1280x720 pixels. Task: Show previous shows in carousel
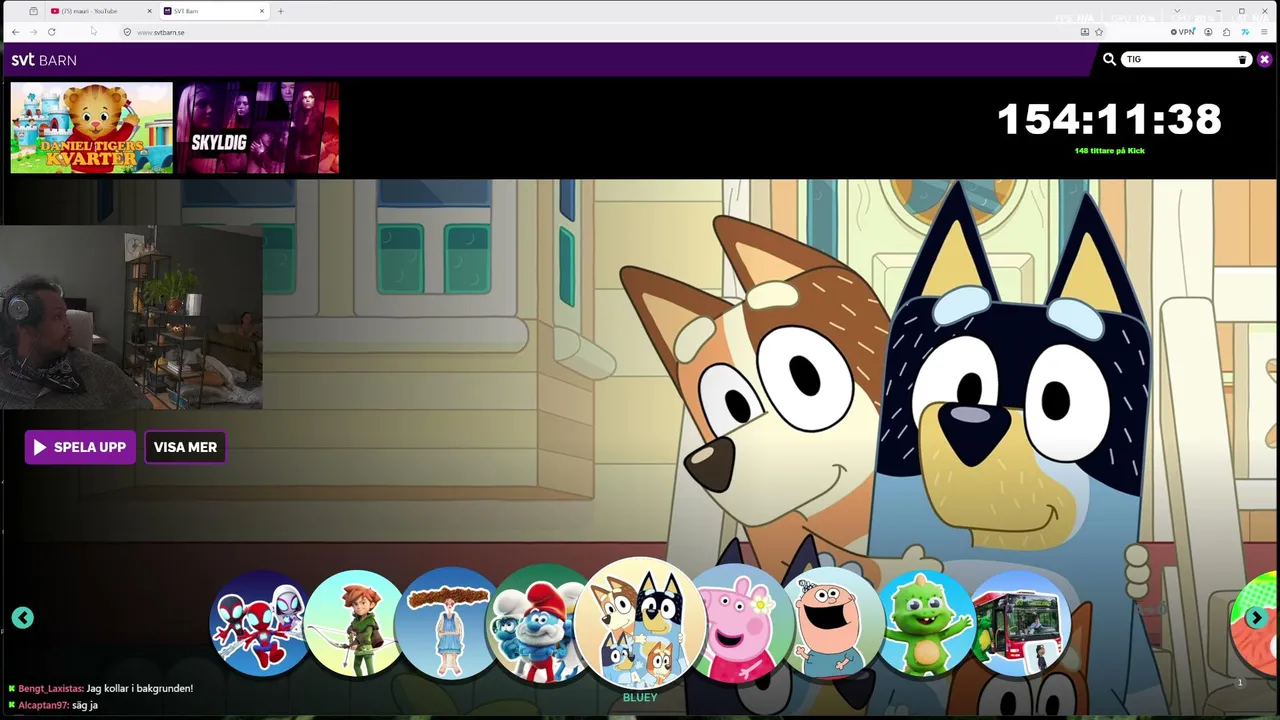point(23,618)
